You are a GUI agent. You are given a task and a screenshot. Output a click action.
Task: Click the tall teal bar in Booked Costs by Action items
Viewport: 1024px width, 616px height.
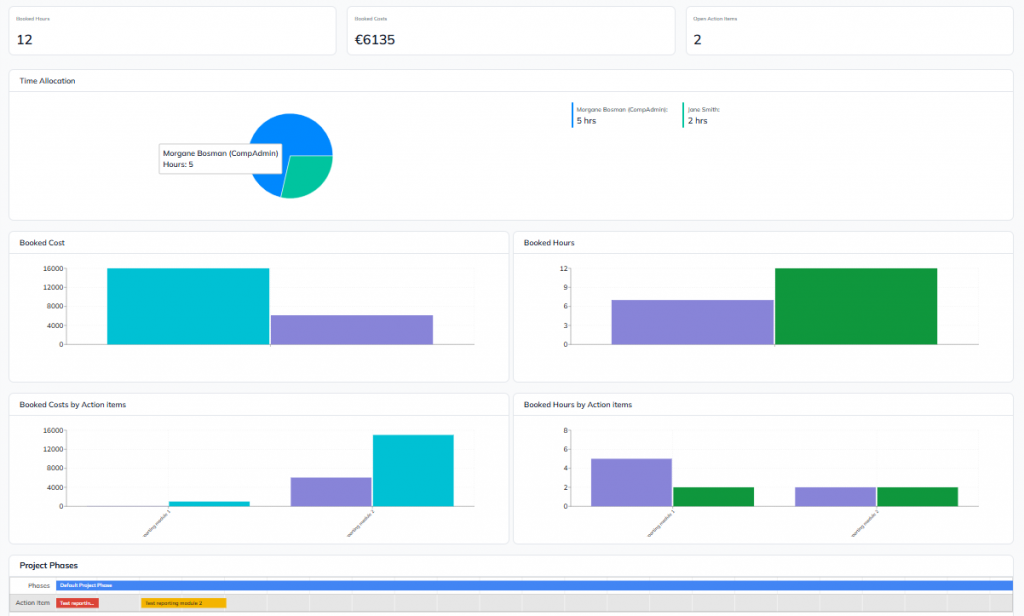pos(413,470)
